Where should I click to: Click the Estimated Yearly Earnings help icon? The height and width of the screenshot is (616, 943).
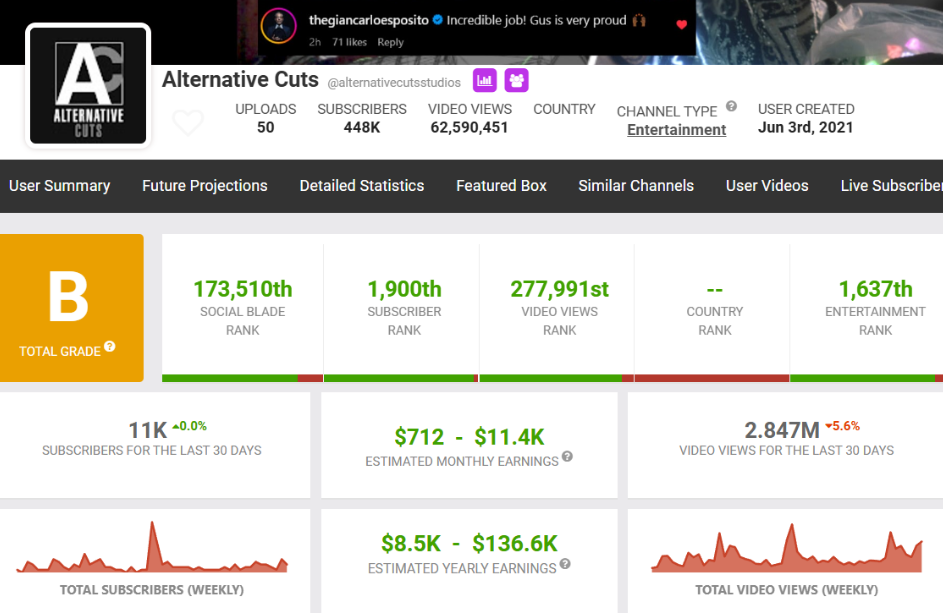click(x=565, y=564)
